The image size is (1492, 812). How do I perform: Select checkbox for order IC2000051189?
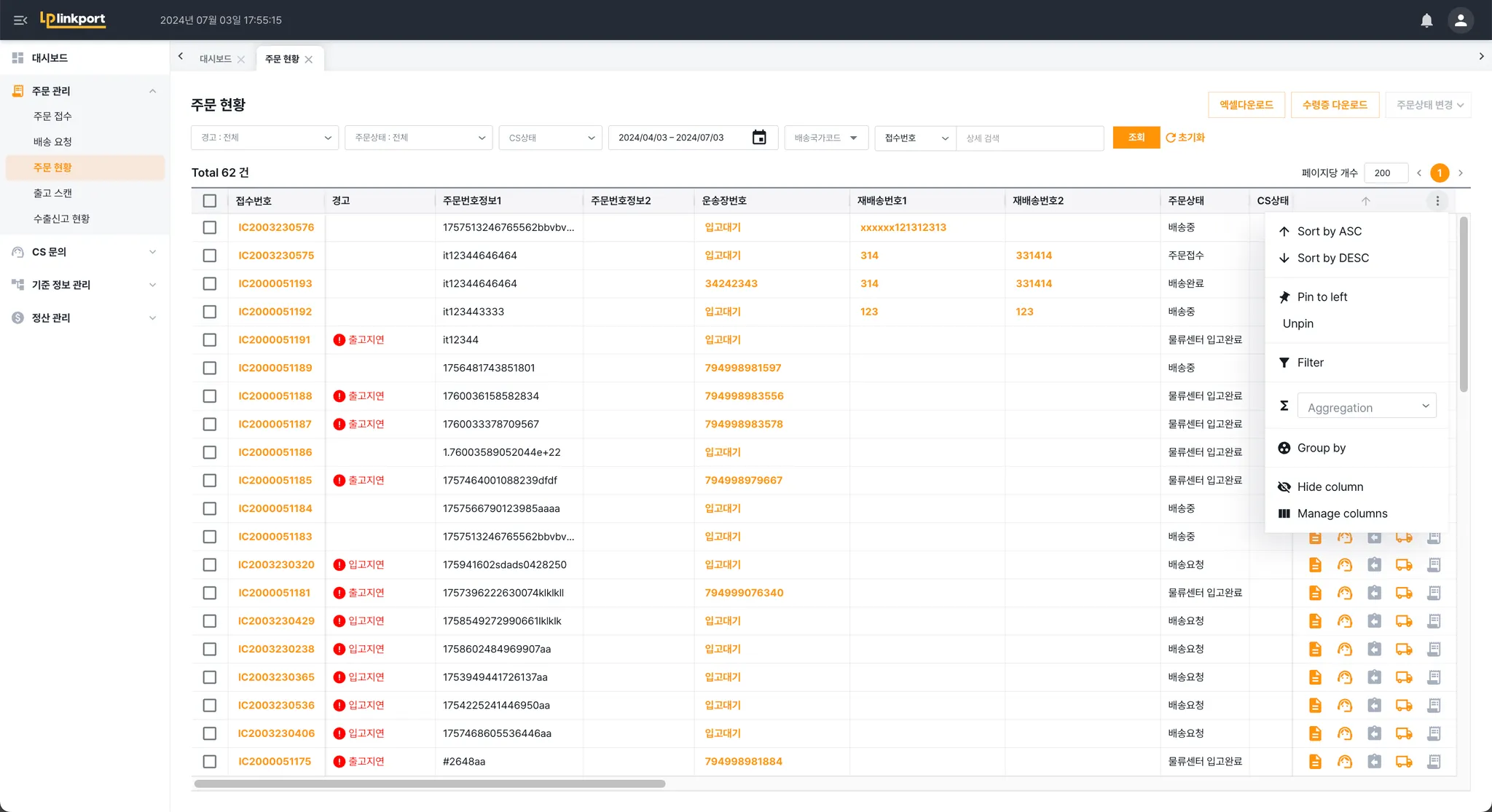210,368
